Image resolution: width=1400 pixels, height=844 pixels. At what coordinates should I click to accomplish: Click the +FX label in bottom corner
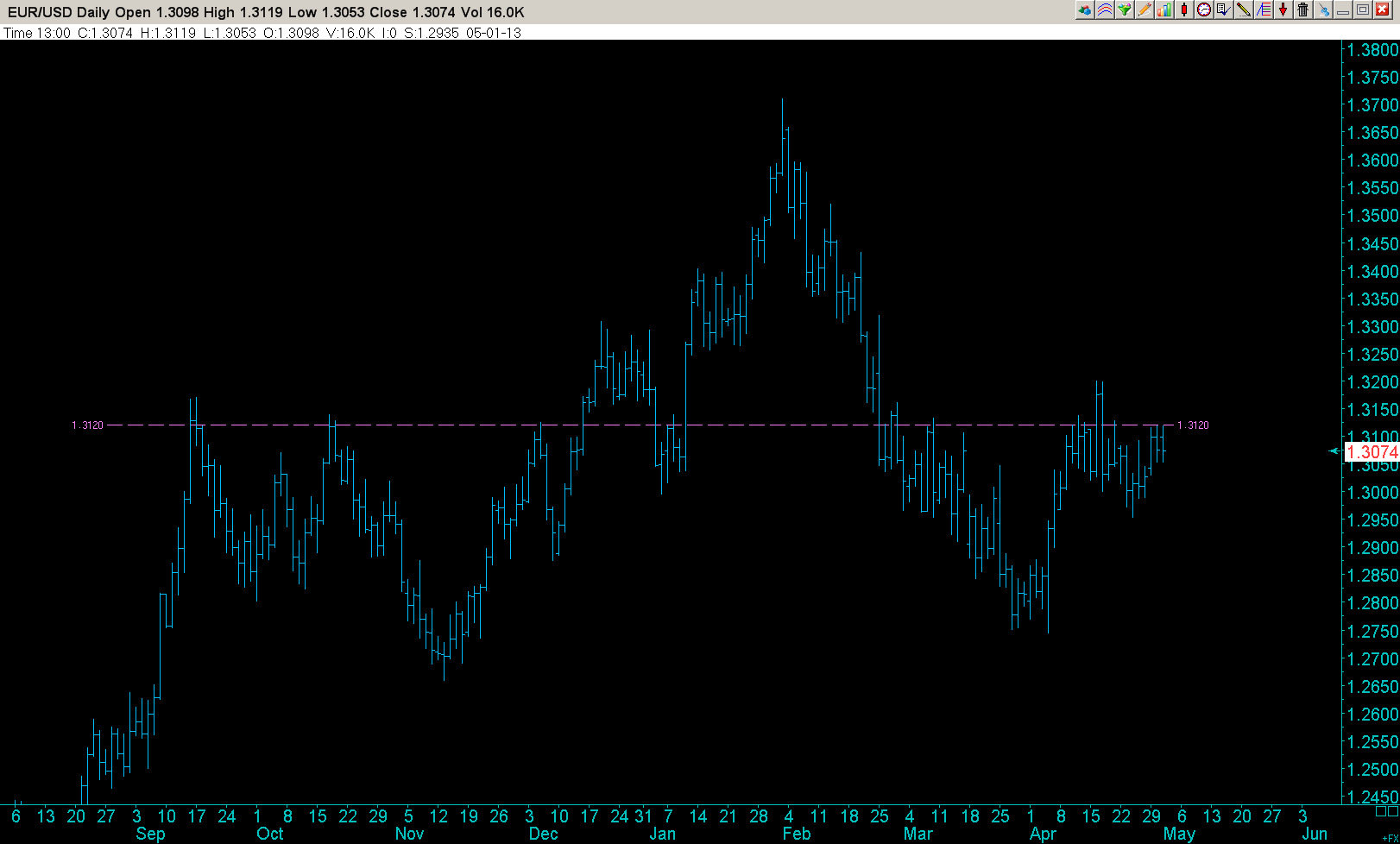pos(1390,838)
